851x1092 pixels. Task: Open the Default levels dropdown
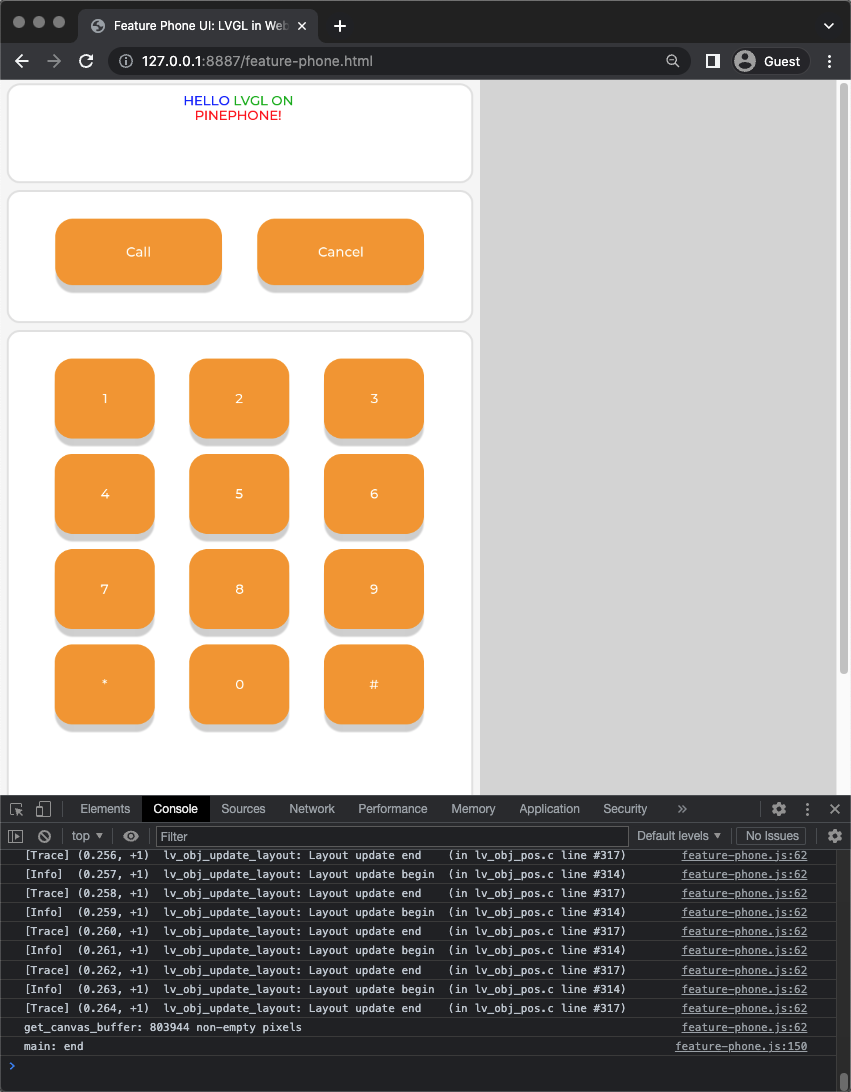[679, 836]
